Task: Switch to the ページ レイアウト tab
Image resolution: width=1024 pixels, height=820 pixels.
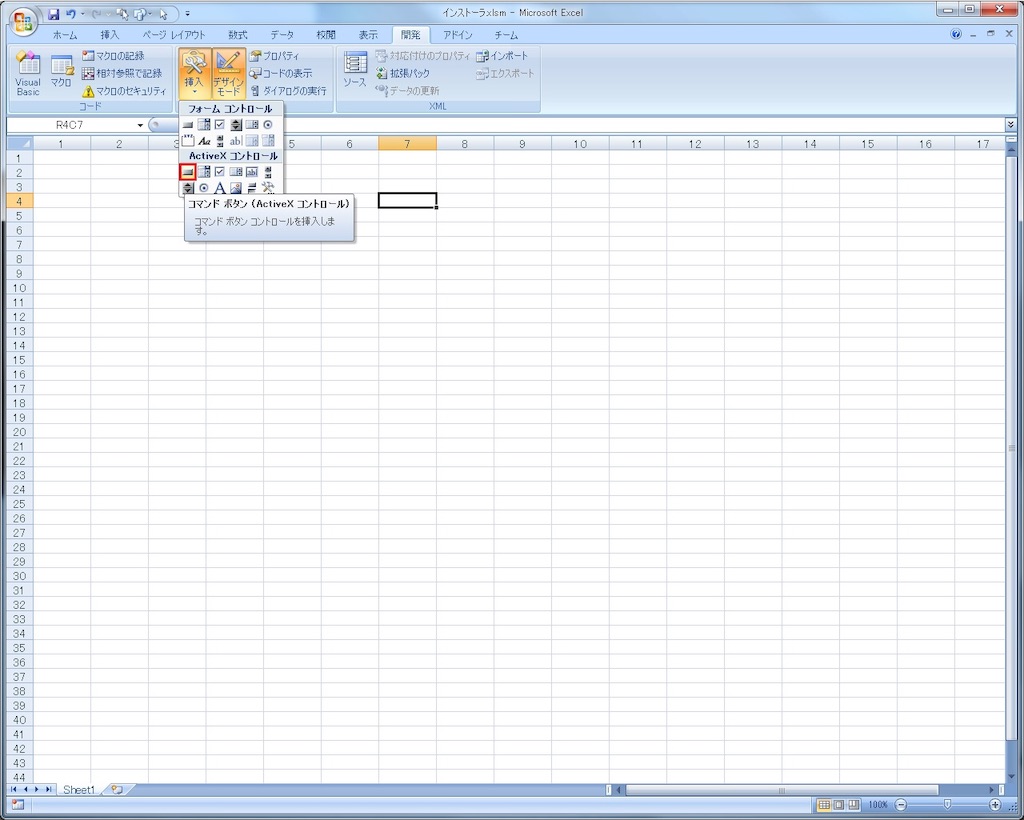Action: (174, 35)
